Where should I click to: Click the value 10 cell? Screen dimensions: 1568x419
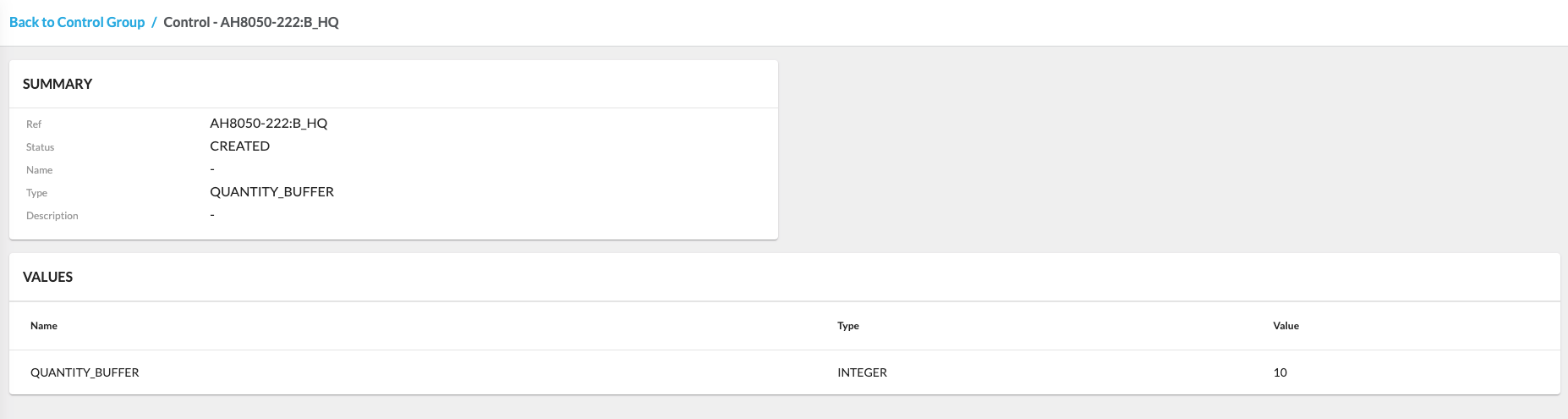click(x=1280, y=372)
